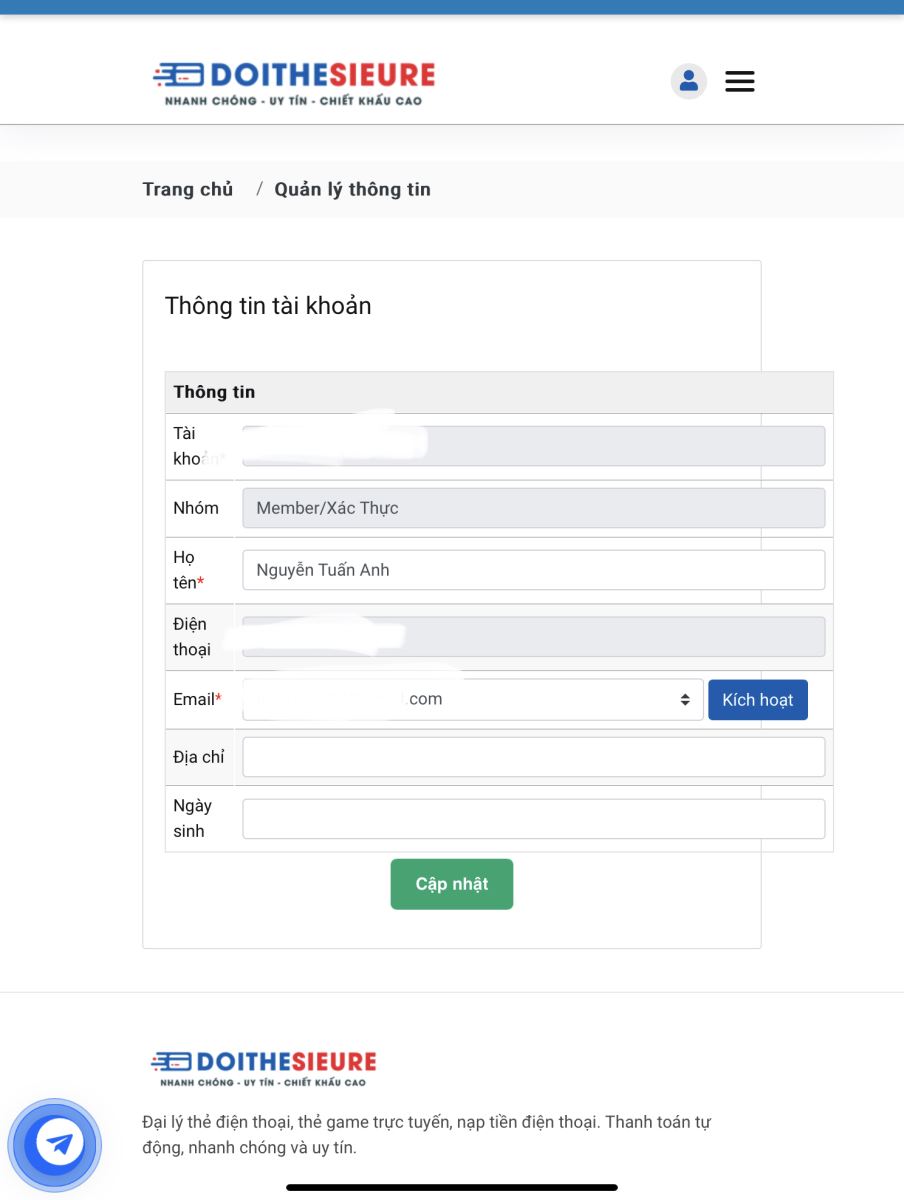Select the Quản lý thông tin breadcrumb

click(352, 189)
